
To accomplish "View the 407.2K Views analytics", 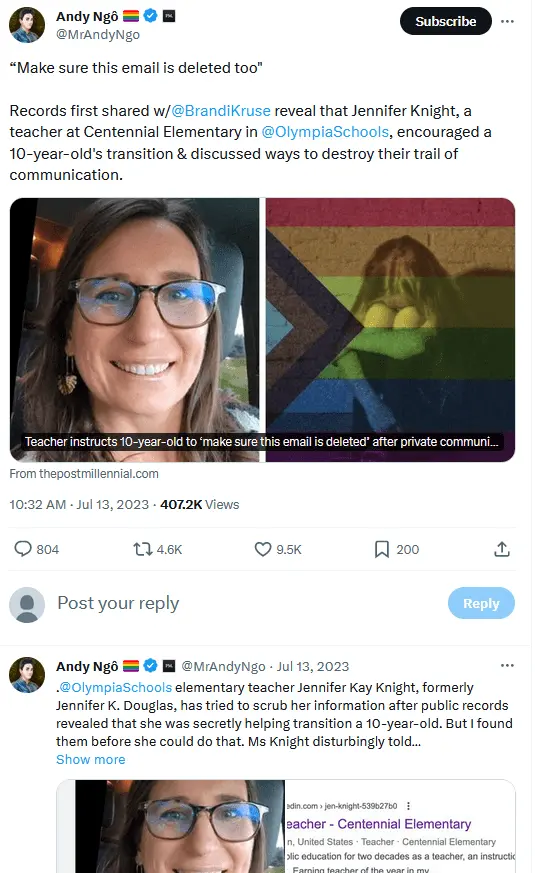I will coord(200,504).
